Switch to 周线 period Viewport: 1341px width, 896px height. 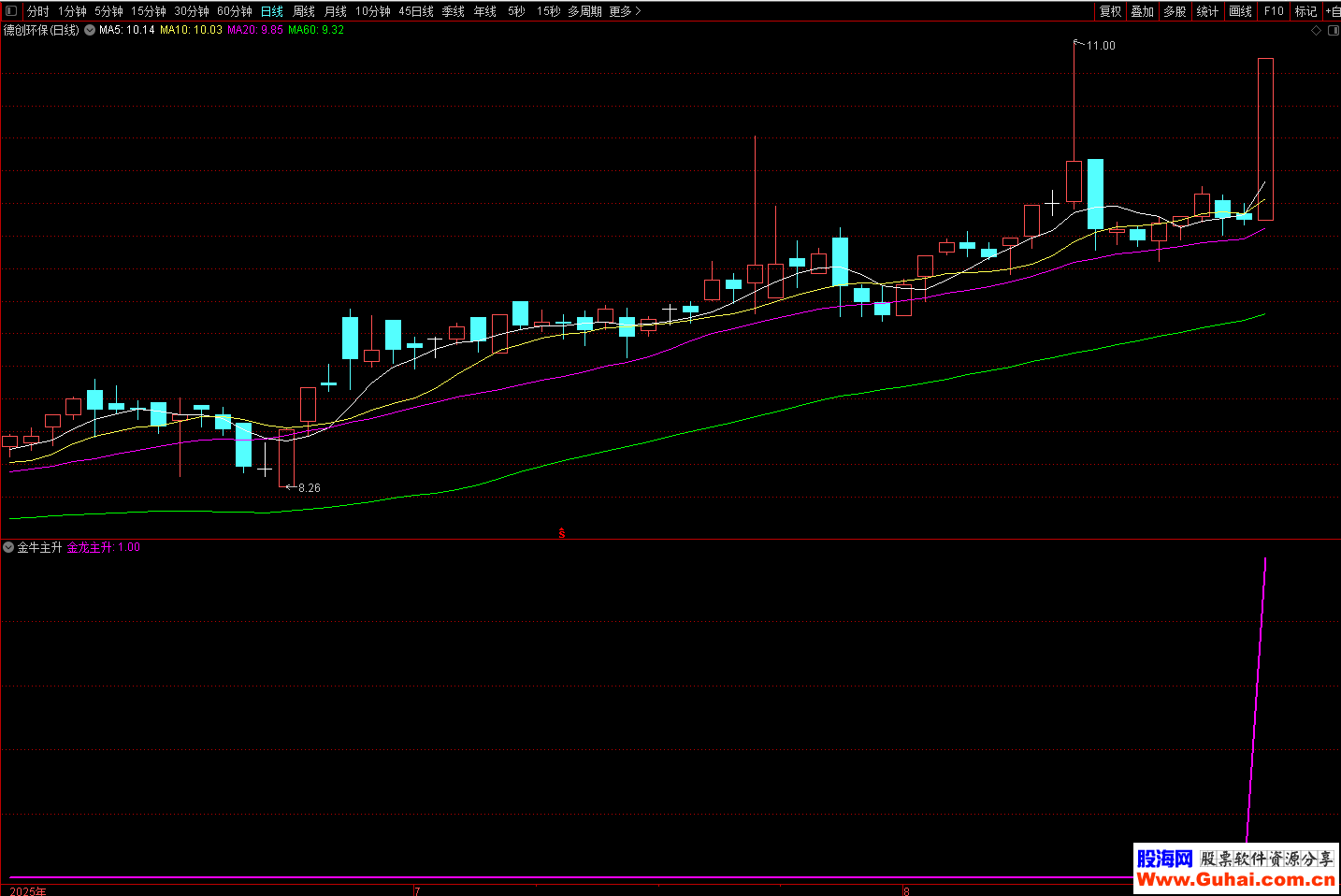click(x=304, y=11)
